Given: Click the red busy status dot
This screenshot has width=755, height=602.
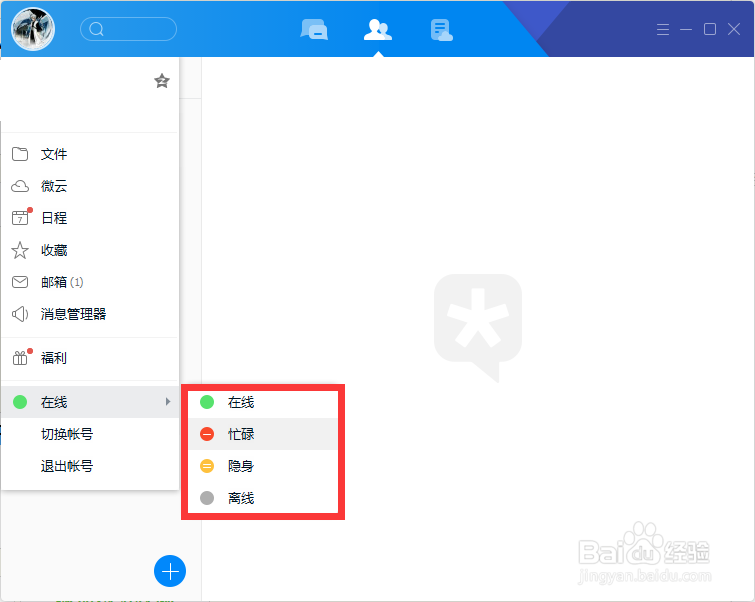Looking at the screenshot, I should point(207,434).
